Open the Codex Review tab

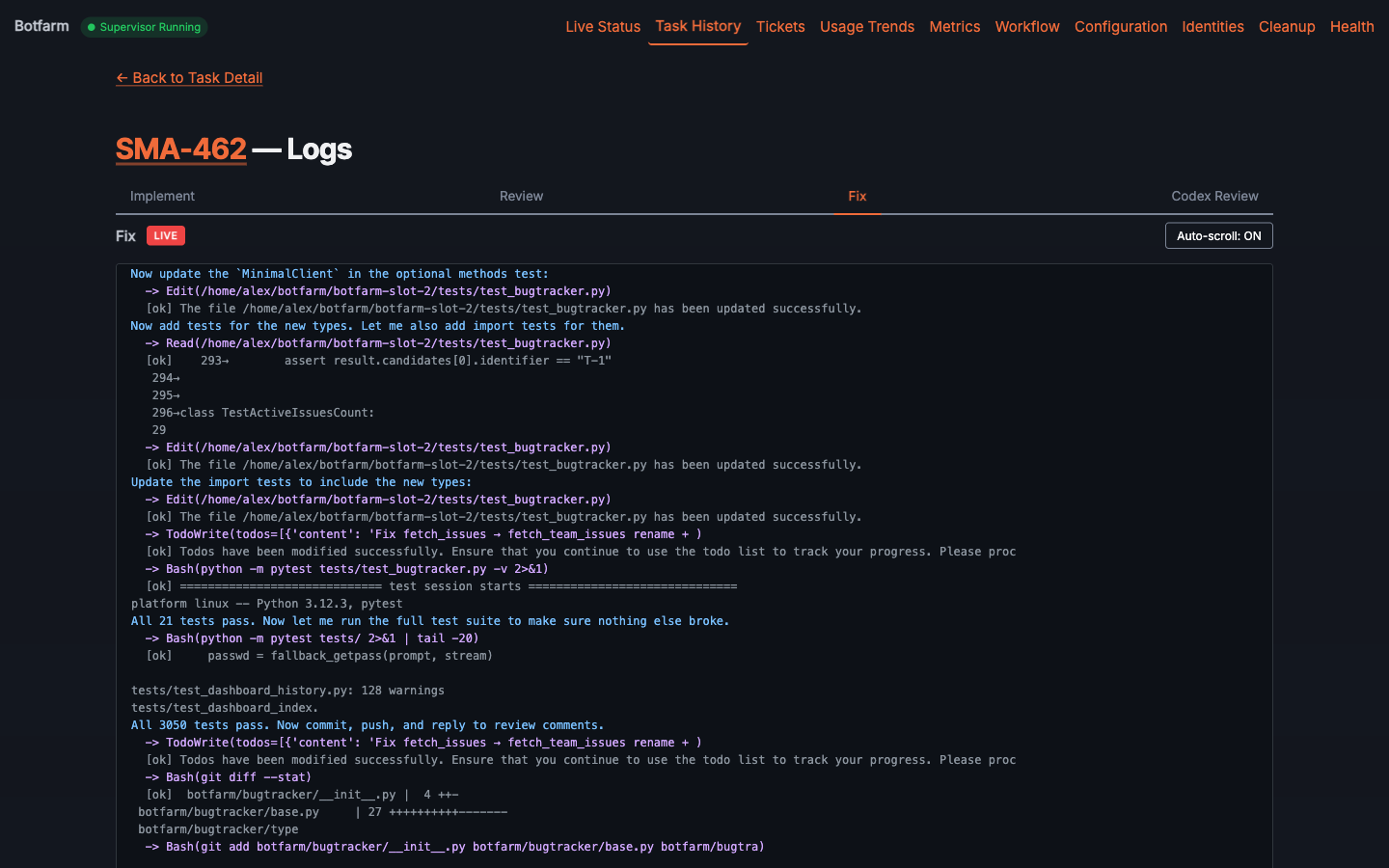pyautogui.click(x=1214, y=196)
